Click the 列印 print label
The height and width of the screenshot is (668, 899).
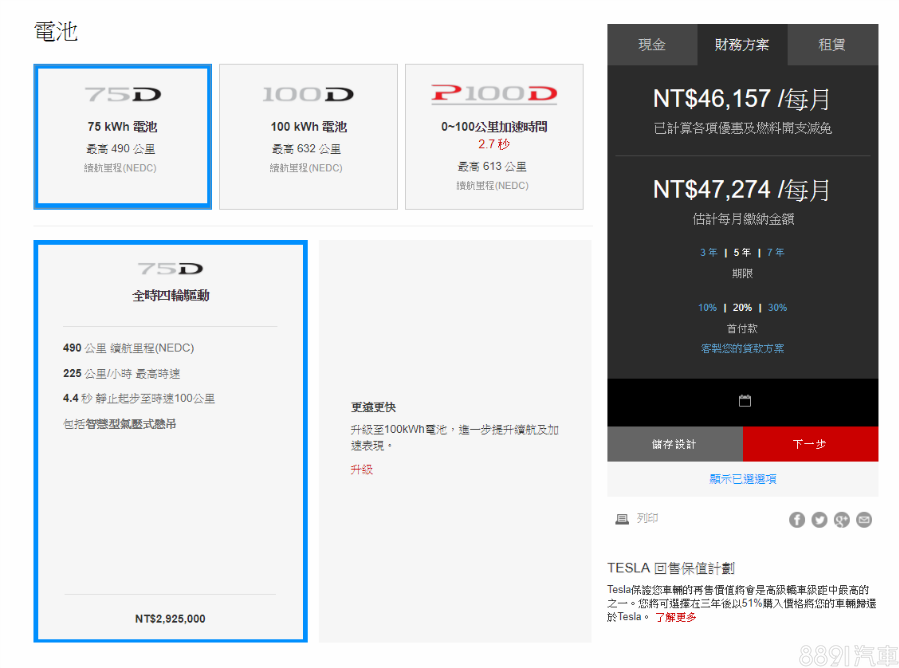click(x=647, y=518)
